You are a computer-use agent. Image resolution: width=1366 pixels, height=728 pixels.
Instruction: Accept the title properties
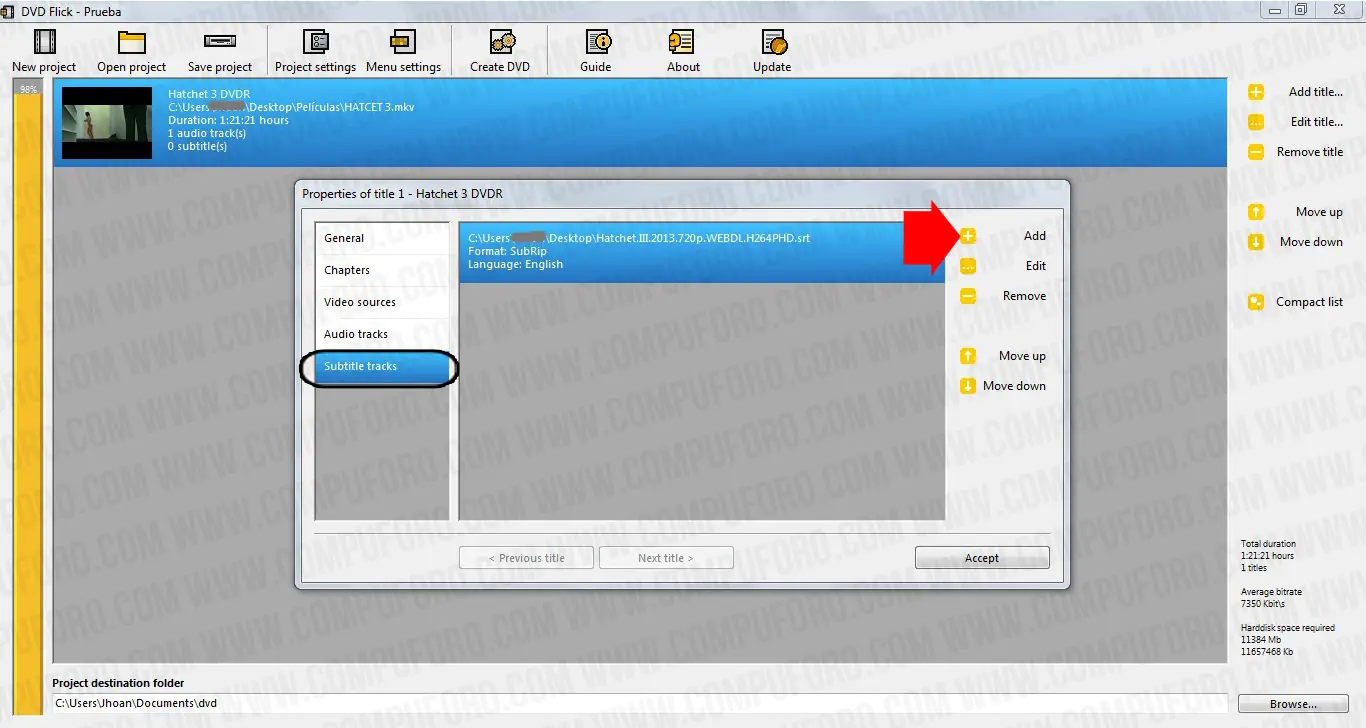(981, 557)
